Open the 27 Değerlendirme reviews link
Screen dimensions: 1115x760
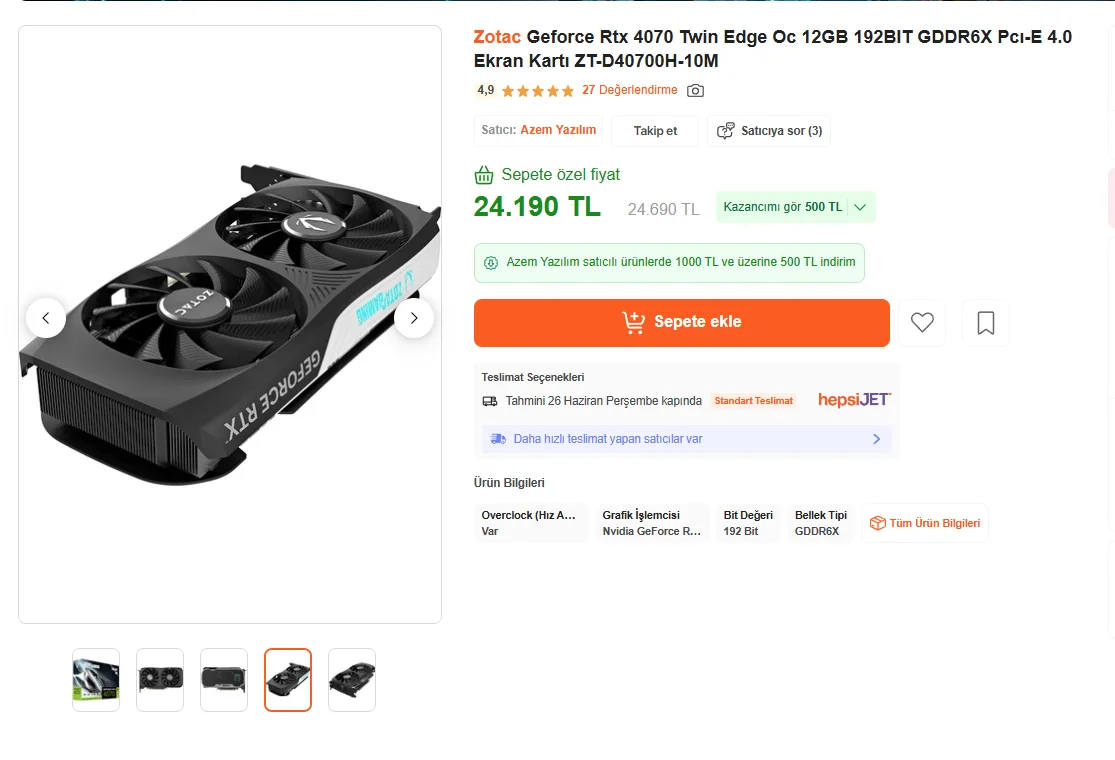pyautogui.click(x=630, y=90)
